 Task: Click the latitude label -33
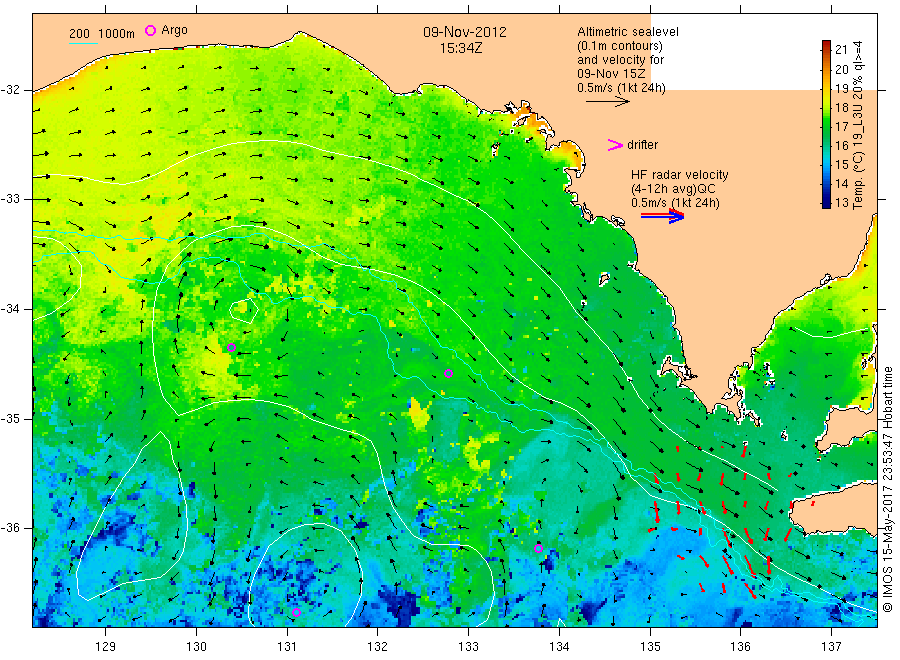point(11,199)
